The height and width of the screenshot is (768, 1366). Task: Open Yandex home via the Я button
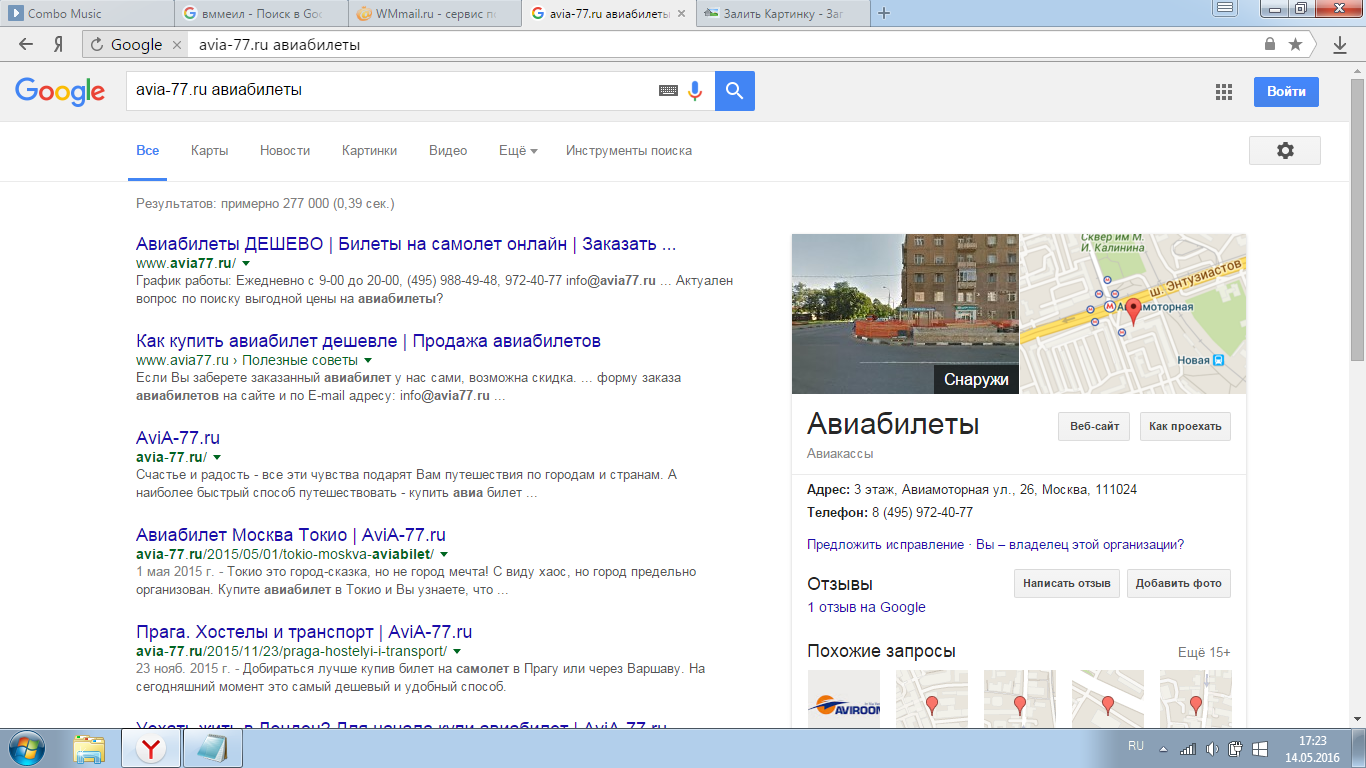tap(58, 44)
